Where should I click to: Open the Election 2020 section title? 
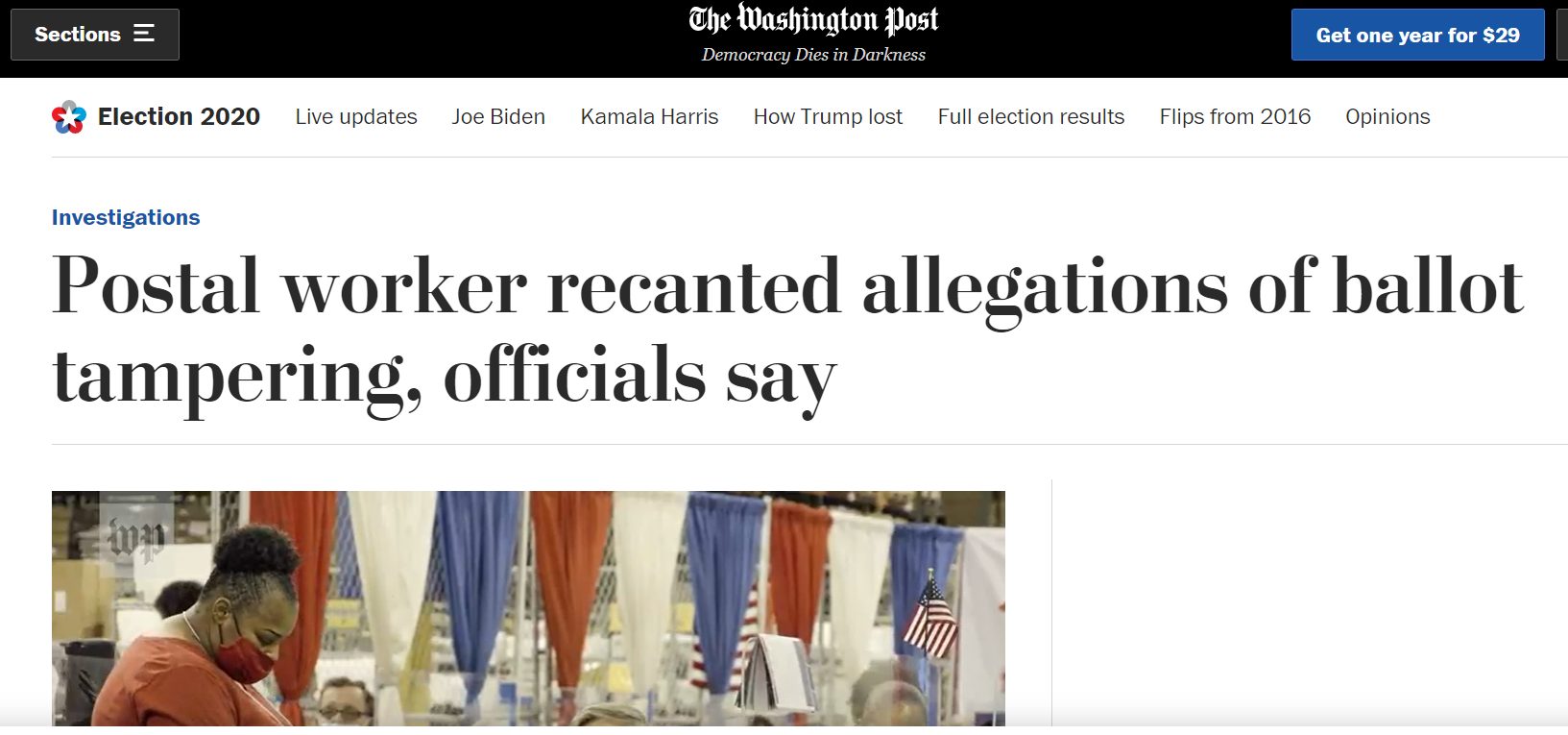[179, 117]
